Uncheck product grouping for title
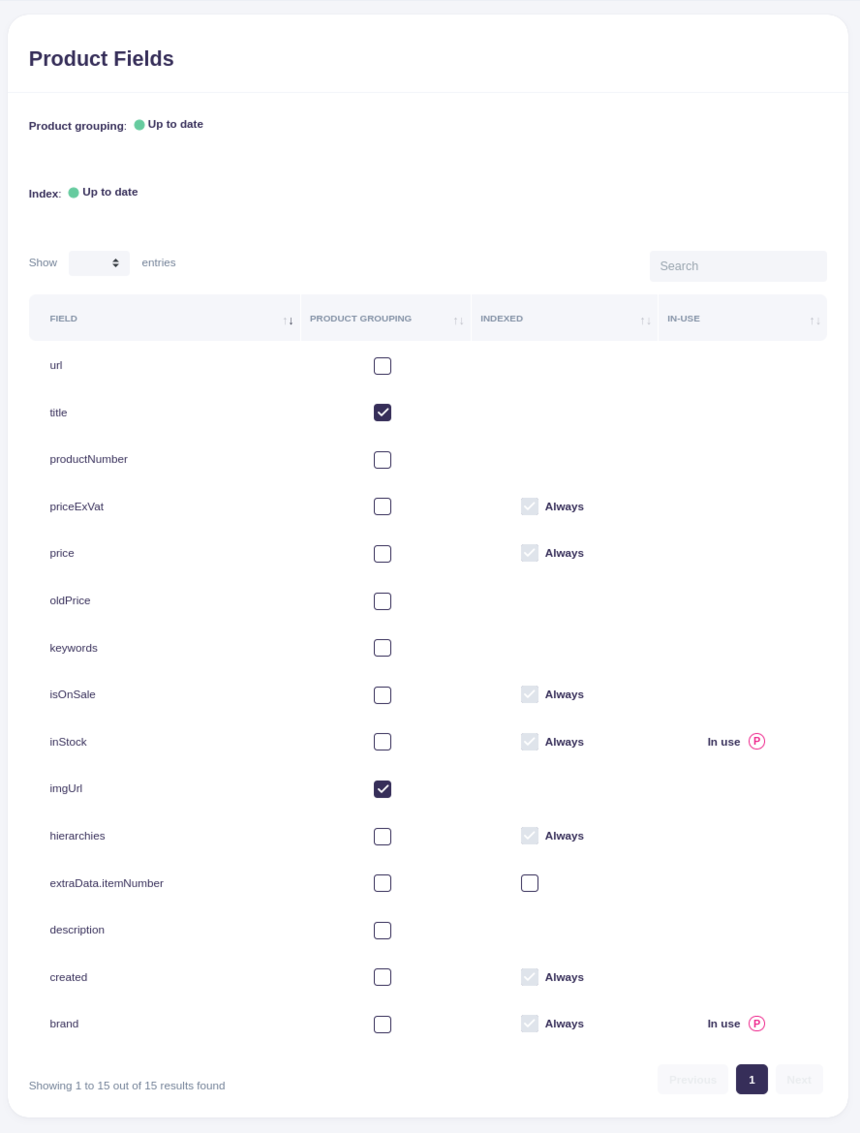This screenshot has height=1133, width=860. click(382, 413)
